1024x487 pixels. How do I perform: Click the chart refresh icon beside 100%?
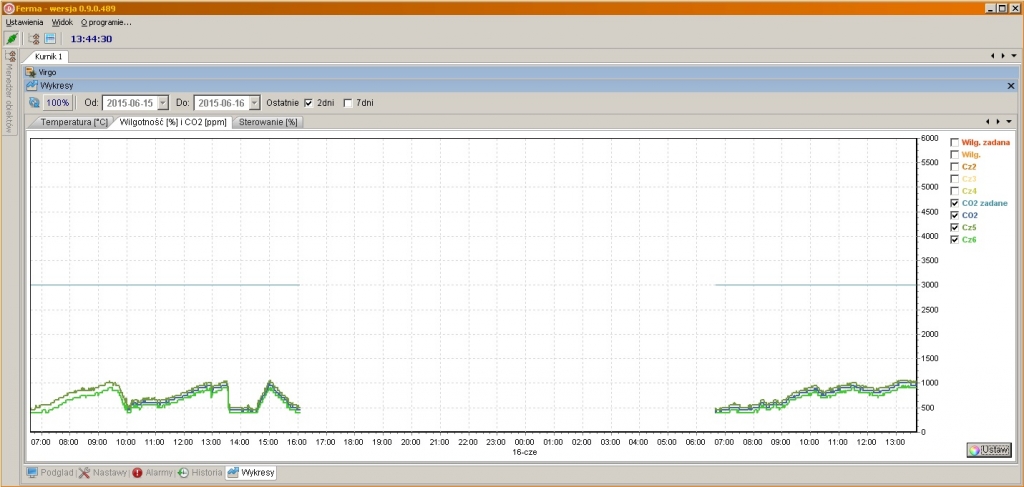tap(33, 102)
